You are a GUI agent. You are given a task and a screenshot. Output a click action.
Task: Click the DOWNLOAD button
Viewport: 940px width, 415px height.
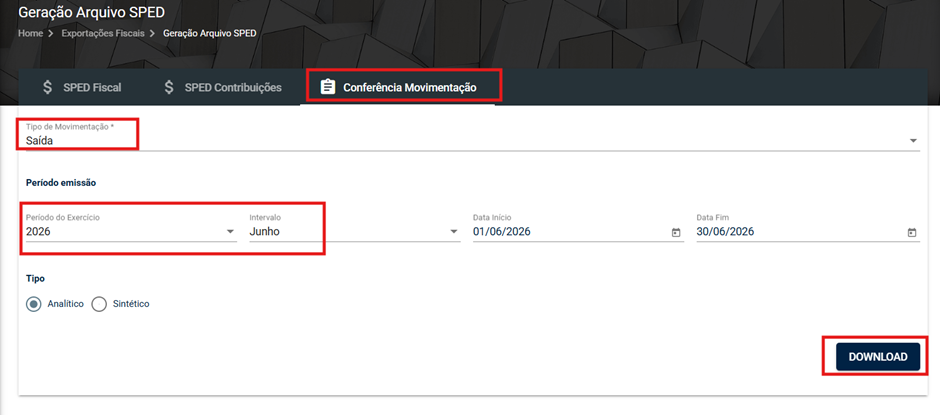tap(878, 357)
